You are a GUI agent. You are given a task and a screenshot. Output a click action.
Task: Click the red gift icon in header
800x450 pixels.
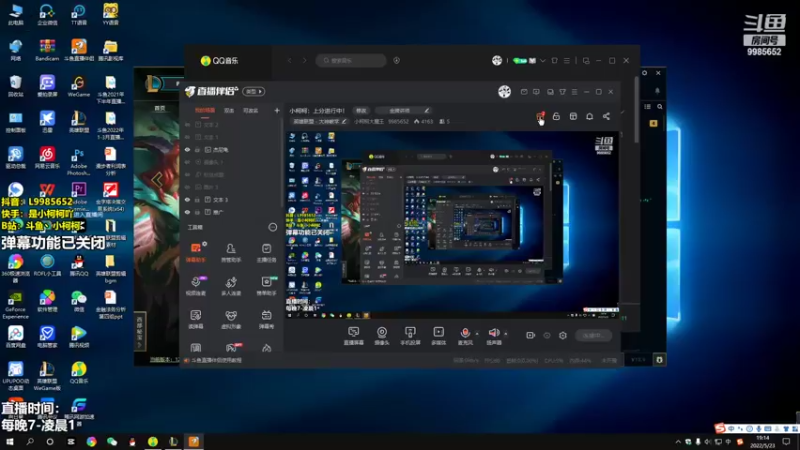(x=540, y=116)
